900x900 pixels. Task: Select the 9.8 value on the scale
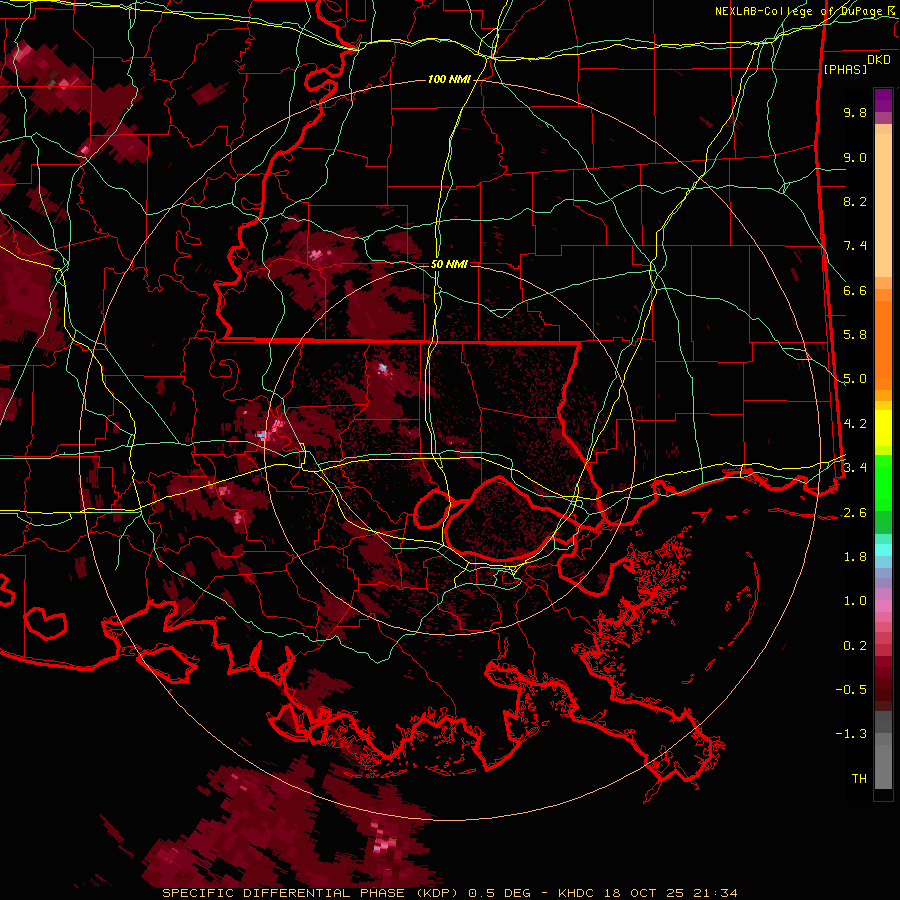click(855, 112)
